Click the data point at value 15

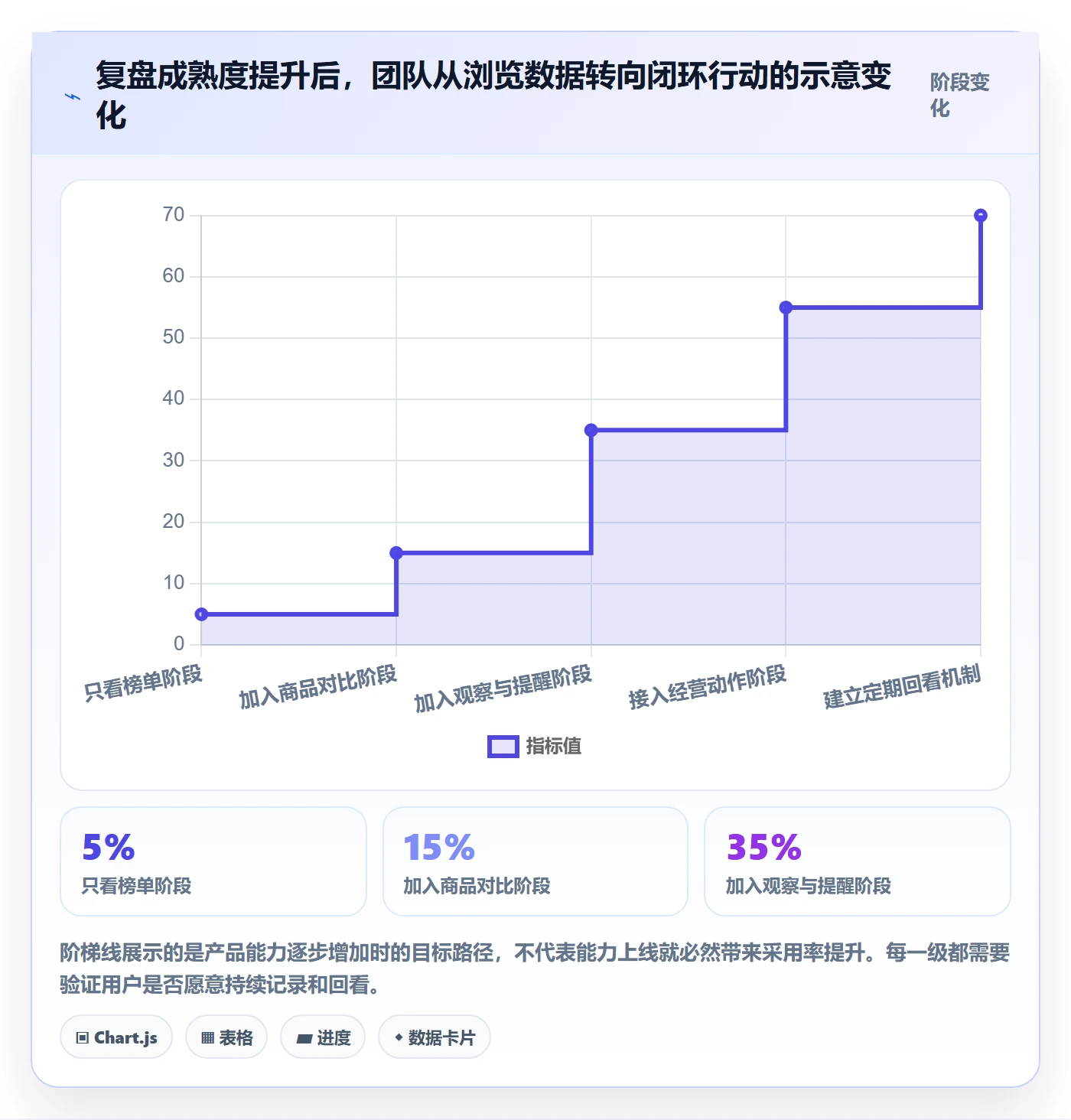pyautogui.click(x=396, y=552)
